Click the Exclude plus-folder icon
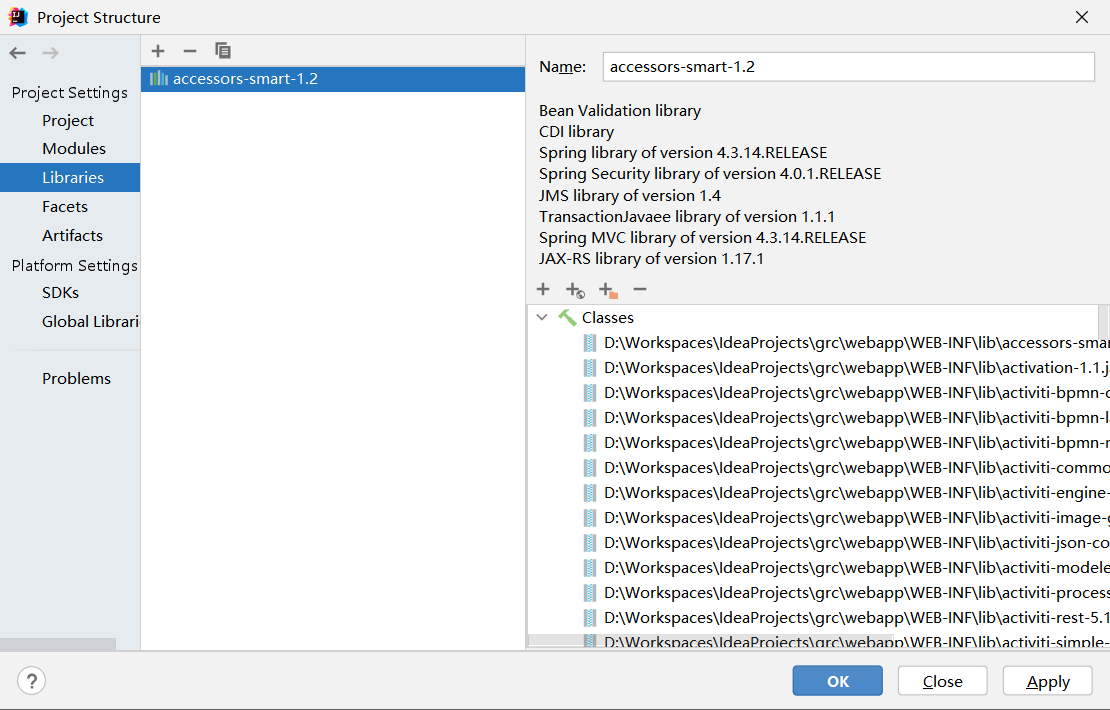Viewport: 1110px width, 710px height. click(x=608, y=290)
